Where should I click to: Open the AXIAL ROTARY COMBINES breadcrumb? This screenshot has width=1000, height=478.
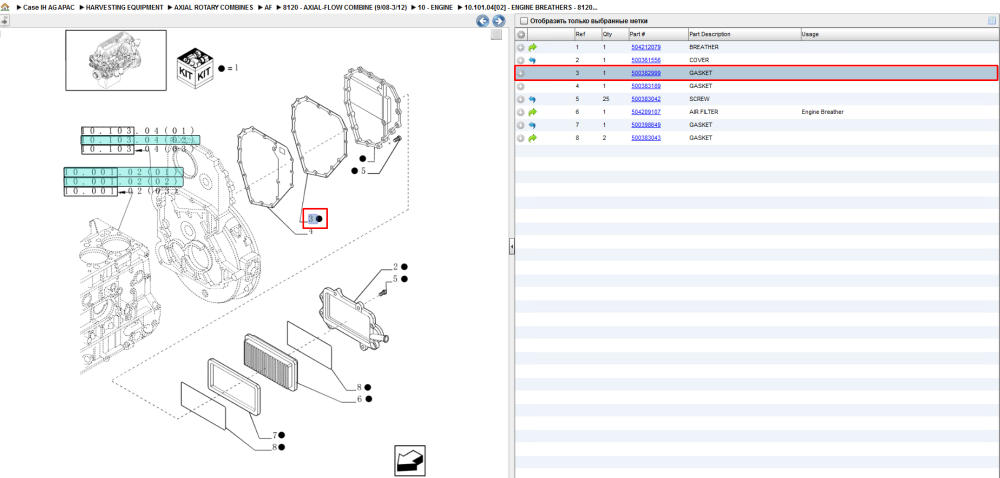coord(214,7)
